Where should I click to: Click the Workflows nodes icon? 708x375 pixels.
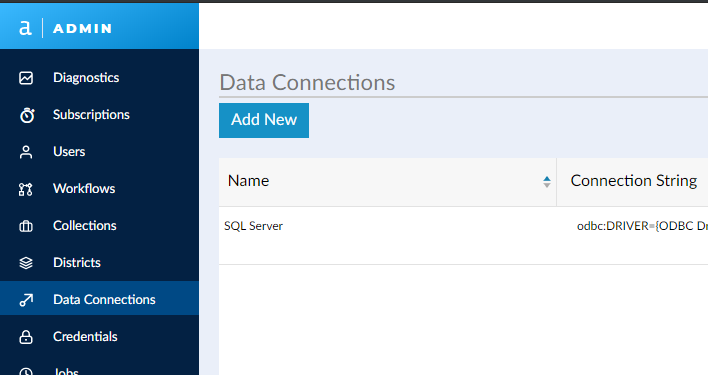point(26,189)
